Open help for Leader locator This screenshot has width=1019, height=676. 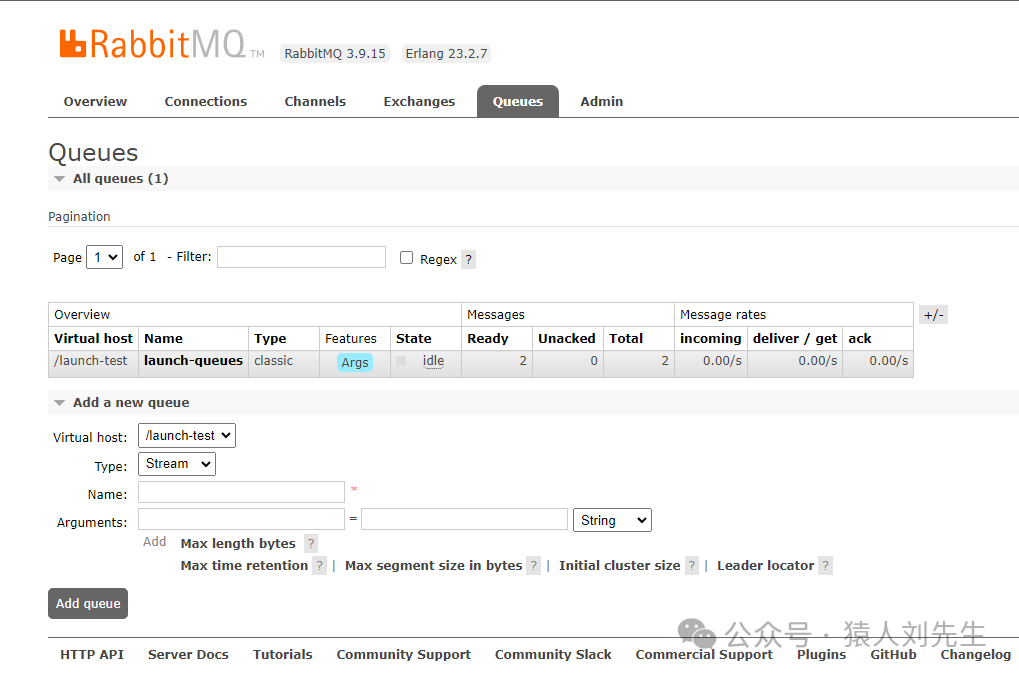(x=825, y=566)
